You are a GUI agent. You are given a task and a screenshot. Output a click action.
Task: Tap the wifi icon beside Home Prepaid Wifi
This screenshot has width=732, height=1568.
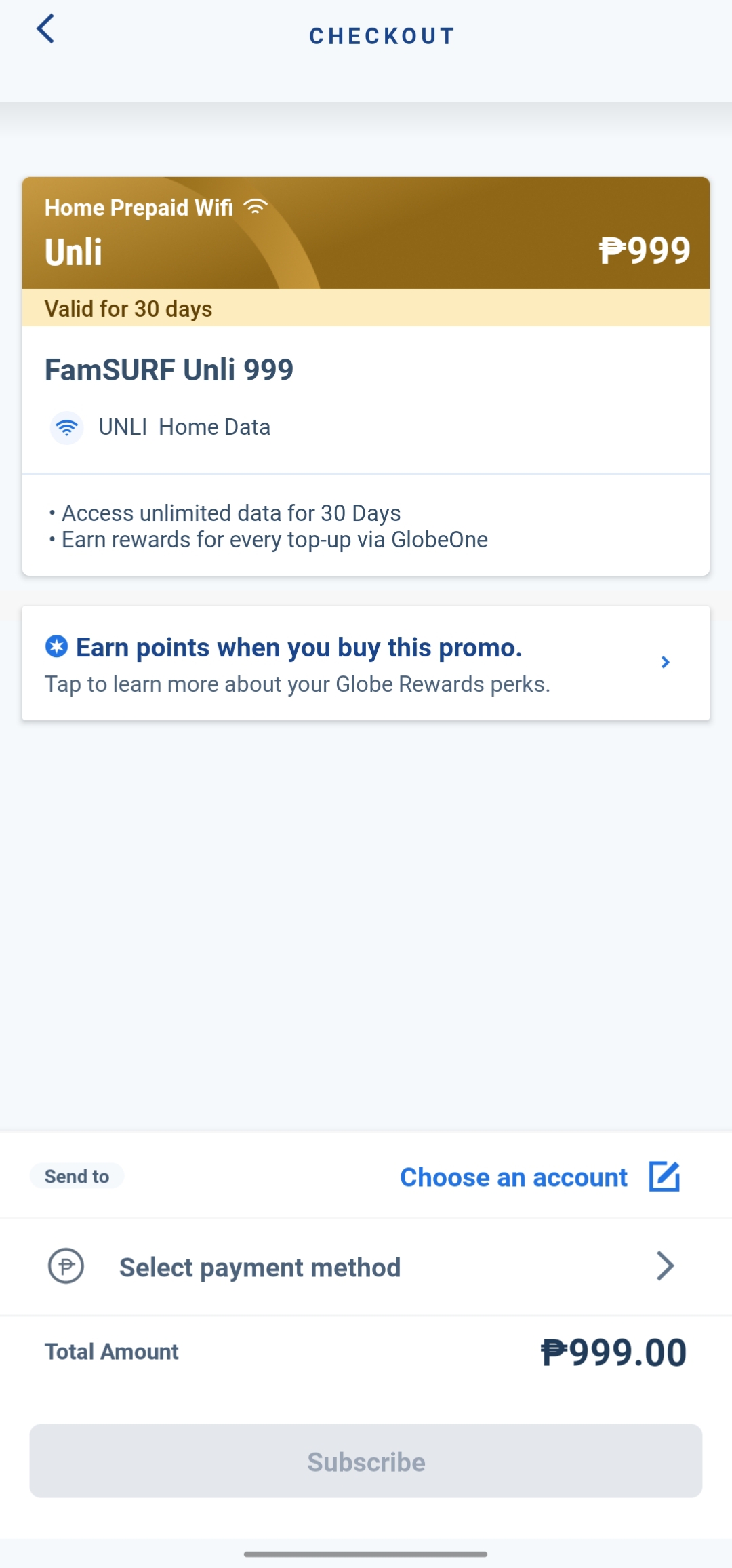[x=256, y=207]
